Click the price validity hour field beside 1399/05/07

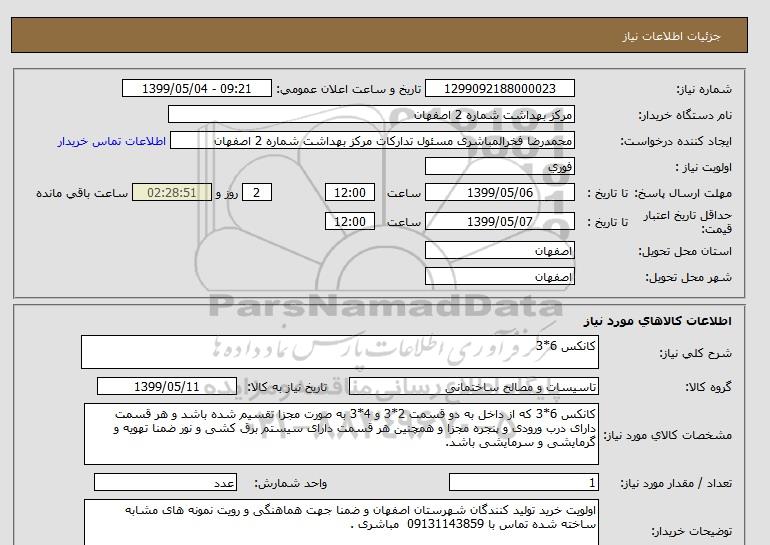click(x=350, y=221)
